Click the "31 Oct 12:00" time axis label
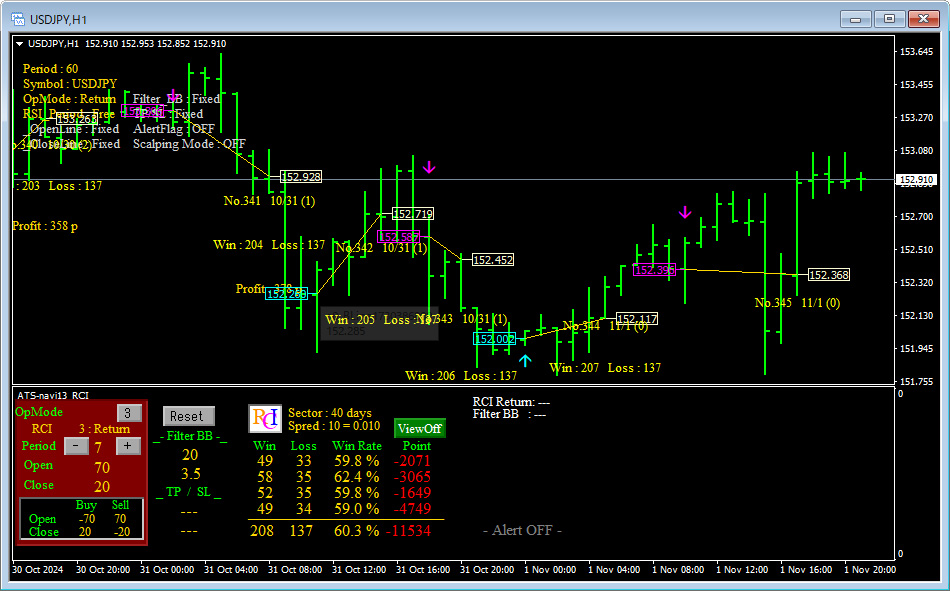Screen dimensions: 950x591 pos(359,570)
